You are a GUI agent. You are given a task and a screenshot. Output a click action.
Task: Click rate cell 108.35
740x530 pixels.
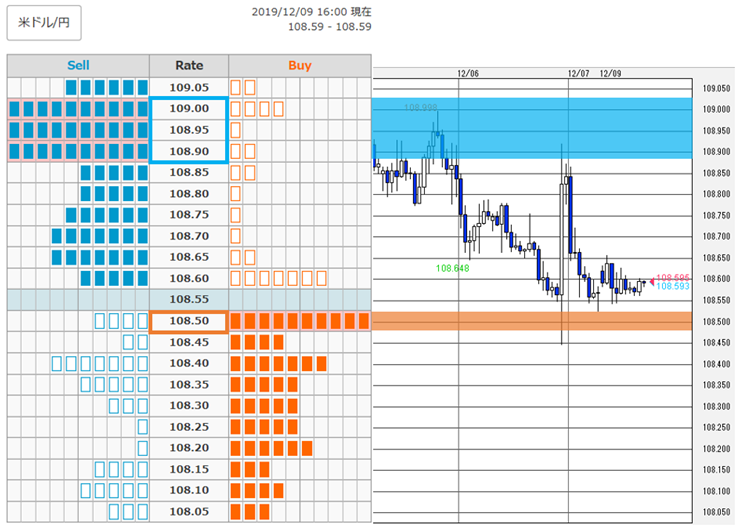click(x=189, y=385)
